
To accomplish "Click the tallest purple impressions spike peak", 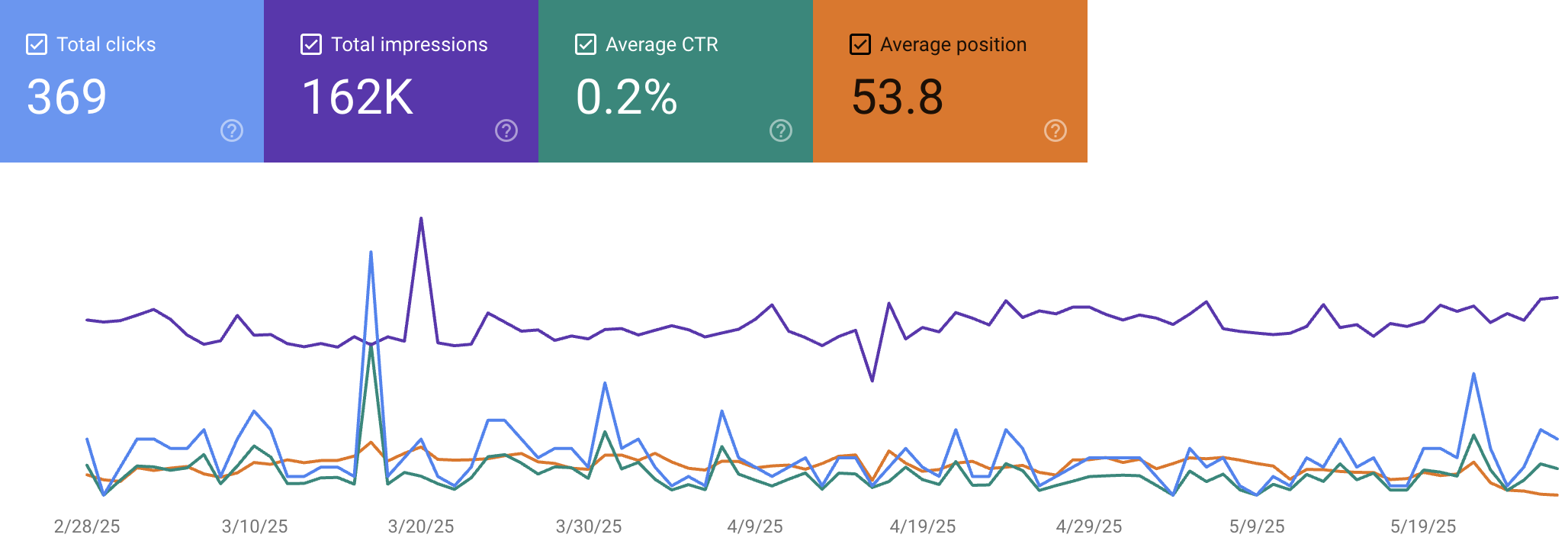I will click(x=421, y=219).
